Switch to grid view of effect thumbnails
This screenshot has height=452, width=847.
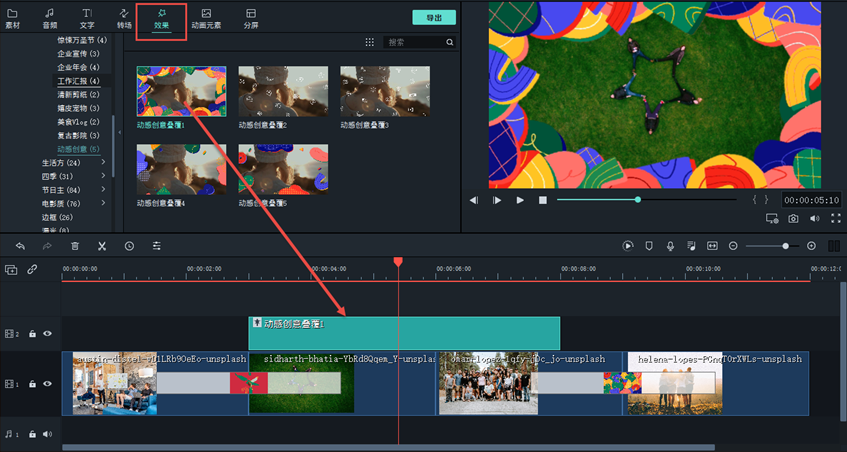tap(369, 43)
